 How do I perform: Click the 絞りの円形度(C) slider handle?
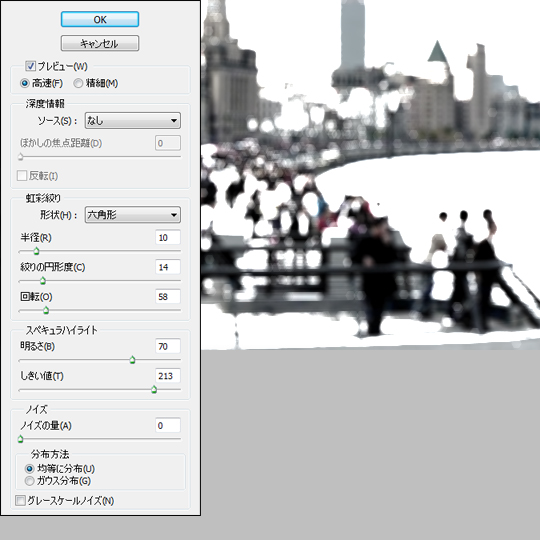(43, 281)
